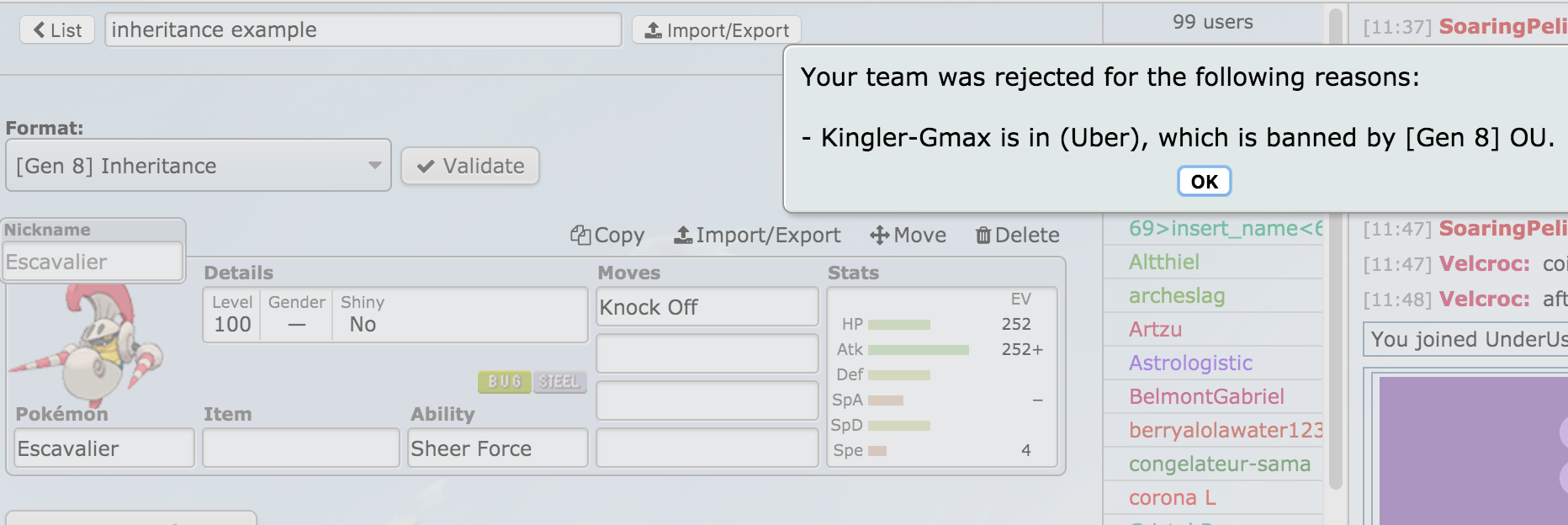Open the Pokémon's Import/Export option
The width and height of the screenshot is (1568, 525).
[x=757, y=236]
